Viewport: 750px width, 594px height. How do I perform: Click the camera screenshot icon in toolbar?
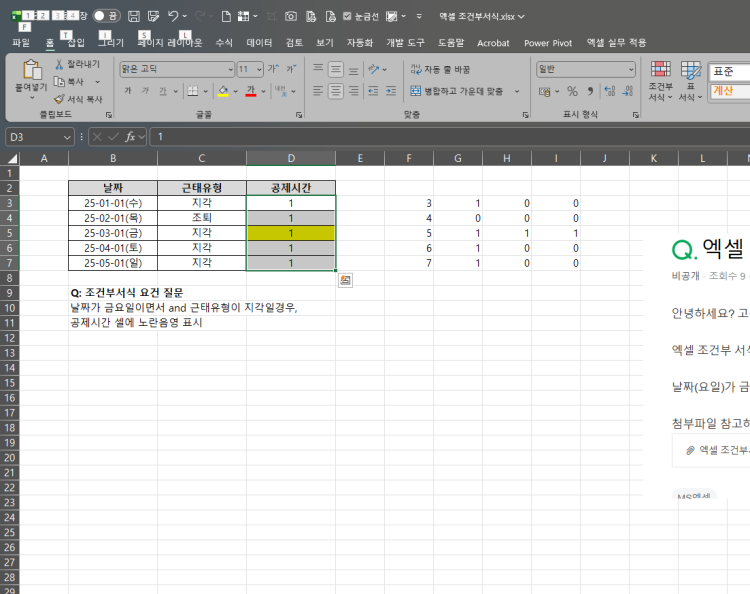(290, 16)
